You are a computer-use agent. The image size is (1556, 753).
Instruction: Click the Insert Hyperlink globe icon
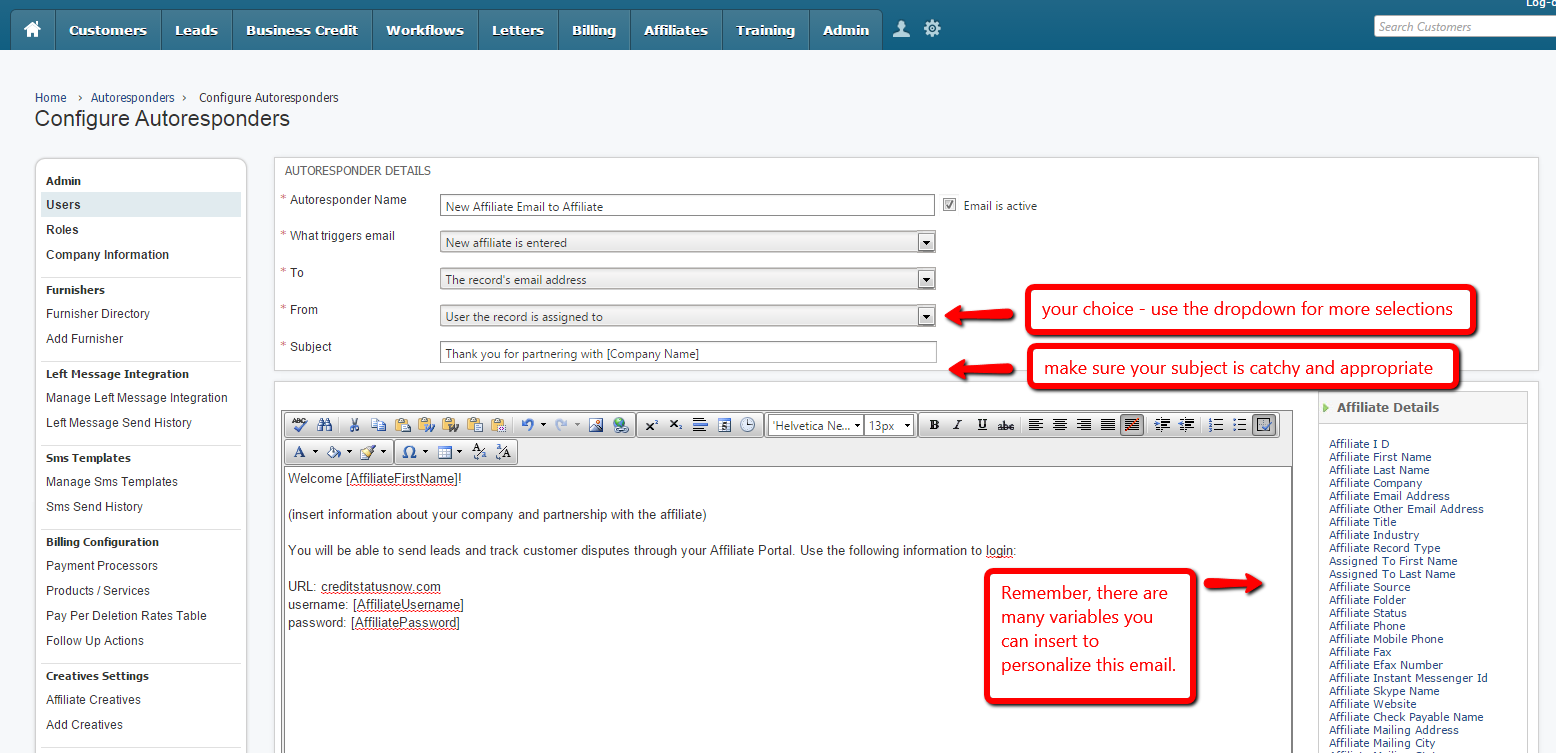click(620, 425)
